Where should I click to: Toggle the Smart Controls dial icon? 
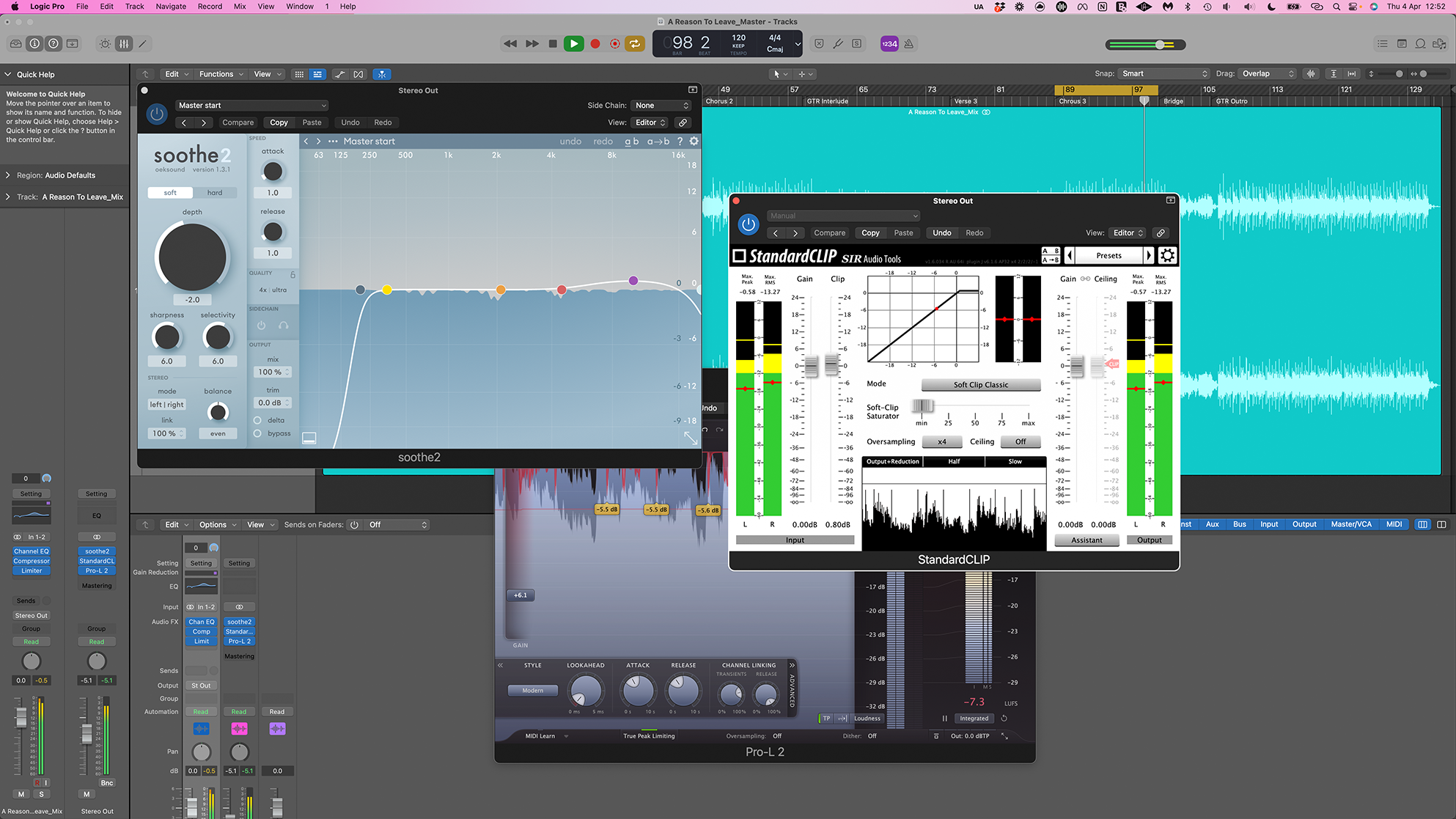(106, 44)
